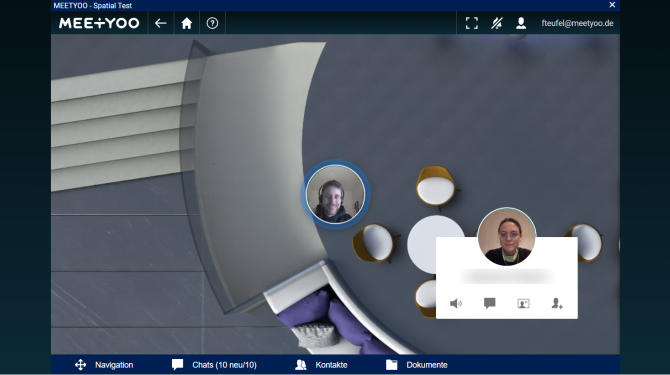This screenshot has width=670, height=375.
Task: Open Chats (10 neu/10) in bottom bar
Action: 214,365
